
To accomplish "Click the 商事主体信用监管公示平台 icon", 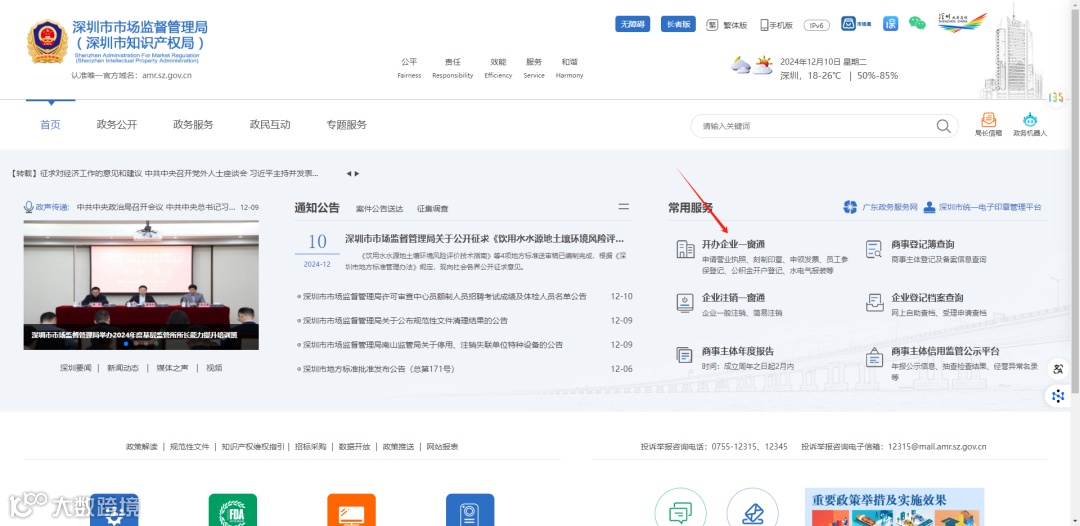I will point(874,357).
